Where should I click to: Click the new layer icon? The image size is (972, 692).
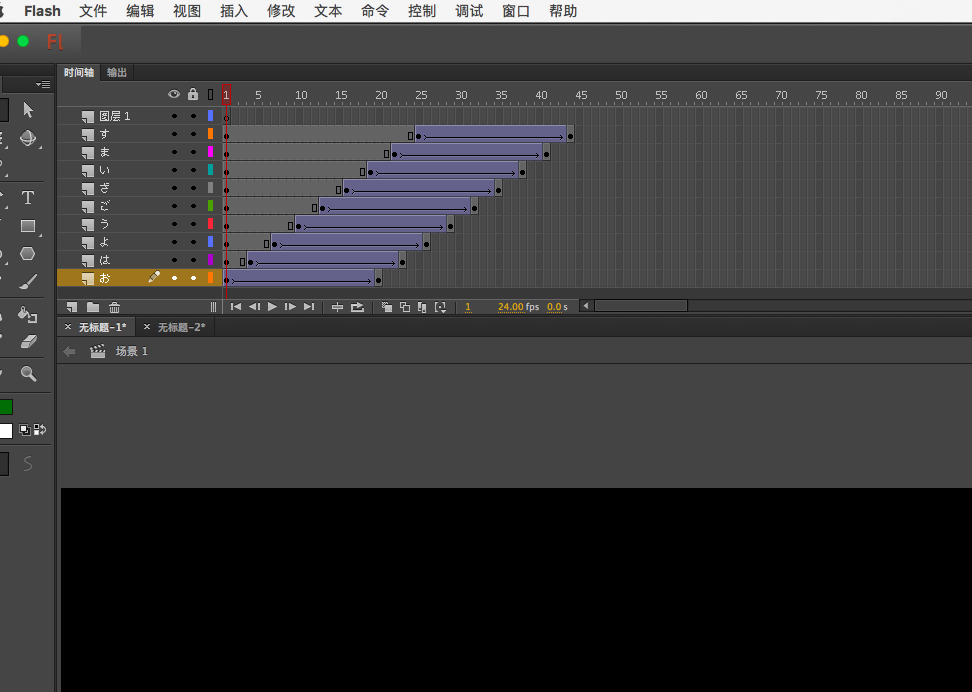[72, 307]
